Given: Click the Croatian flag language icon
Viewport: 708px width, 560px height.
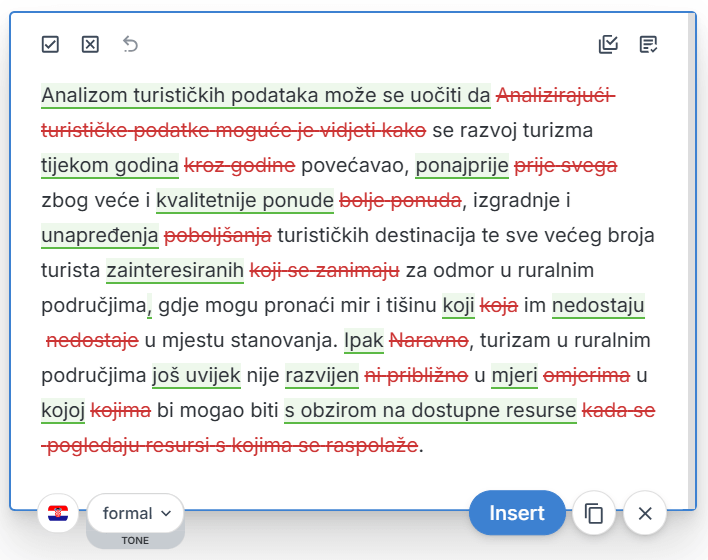Looking at the screenshot, I should coord(58,514).
